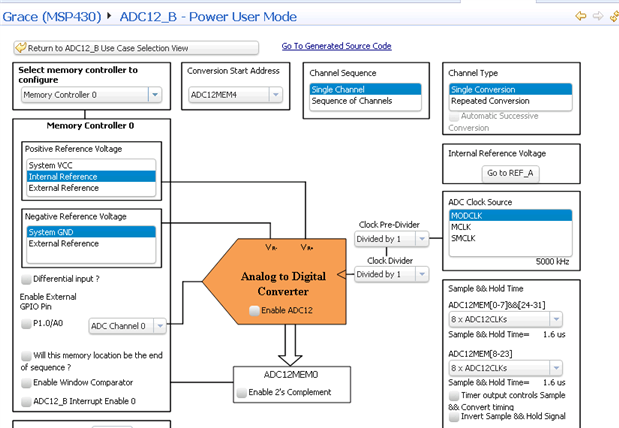619x428 pixels.
Task: Select System GND negative reference
Action: pos(91,232)
